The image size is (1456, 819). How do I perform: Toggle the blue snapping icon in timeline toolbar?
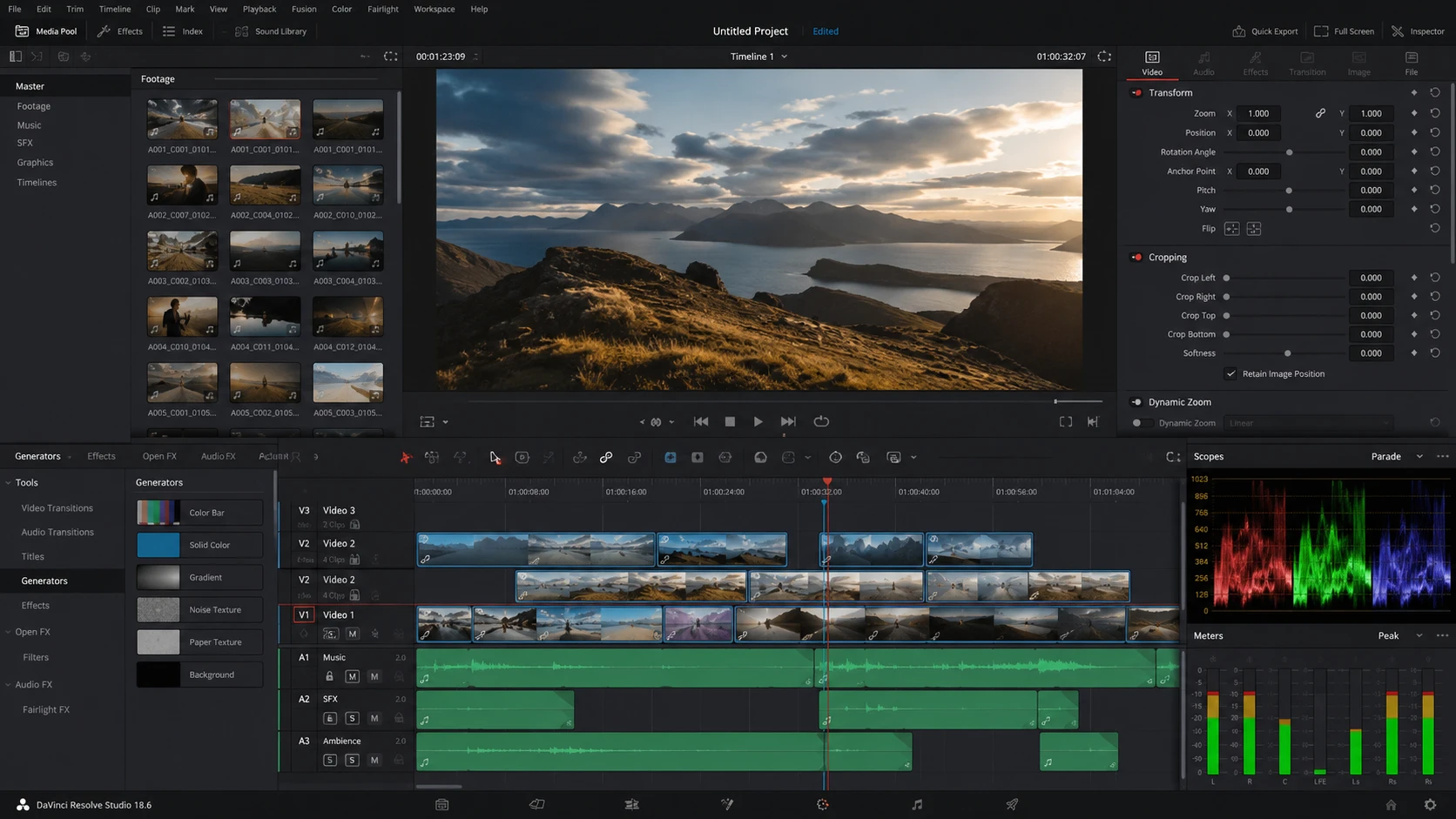click(x=670, y=457)
